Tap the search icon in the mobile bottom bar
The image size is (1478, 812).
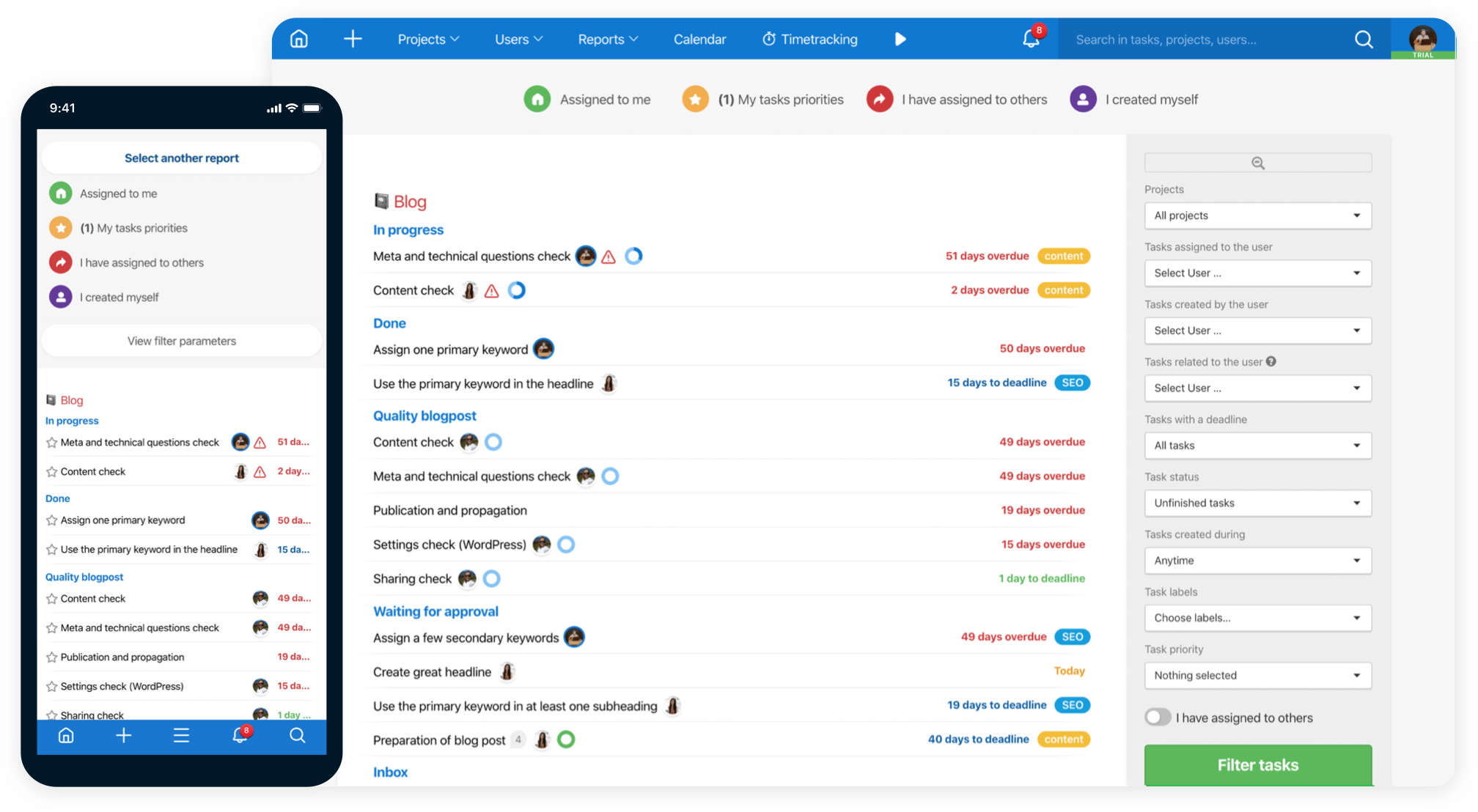[x=297, y=736]
